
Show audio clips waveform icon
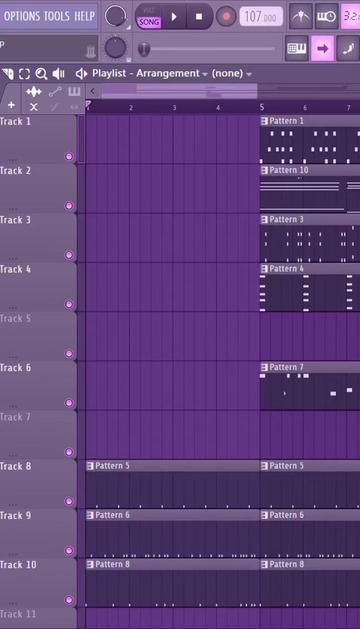[x=34, y=91]
